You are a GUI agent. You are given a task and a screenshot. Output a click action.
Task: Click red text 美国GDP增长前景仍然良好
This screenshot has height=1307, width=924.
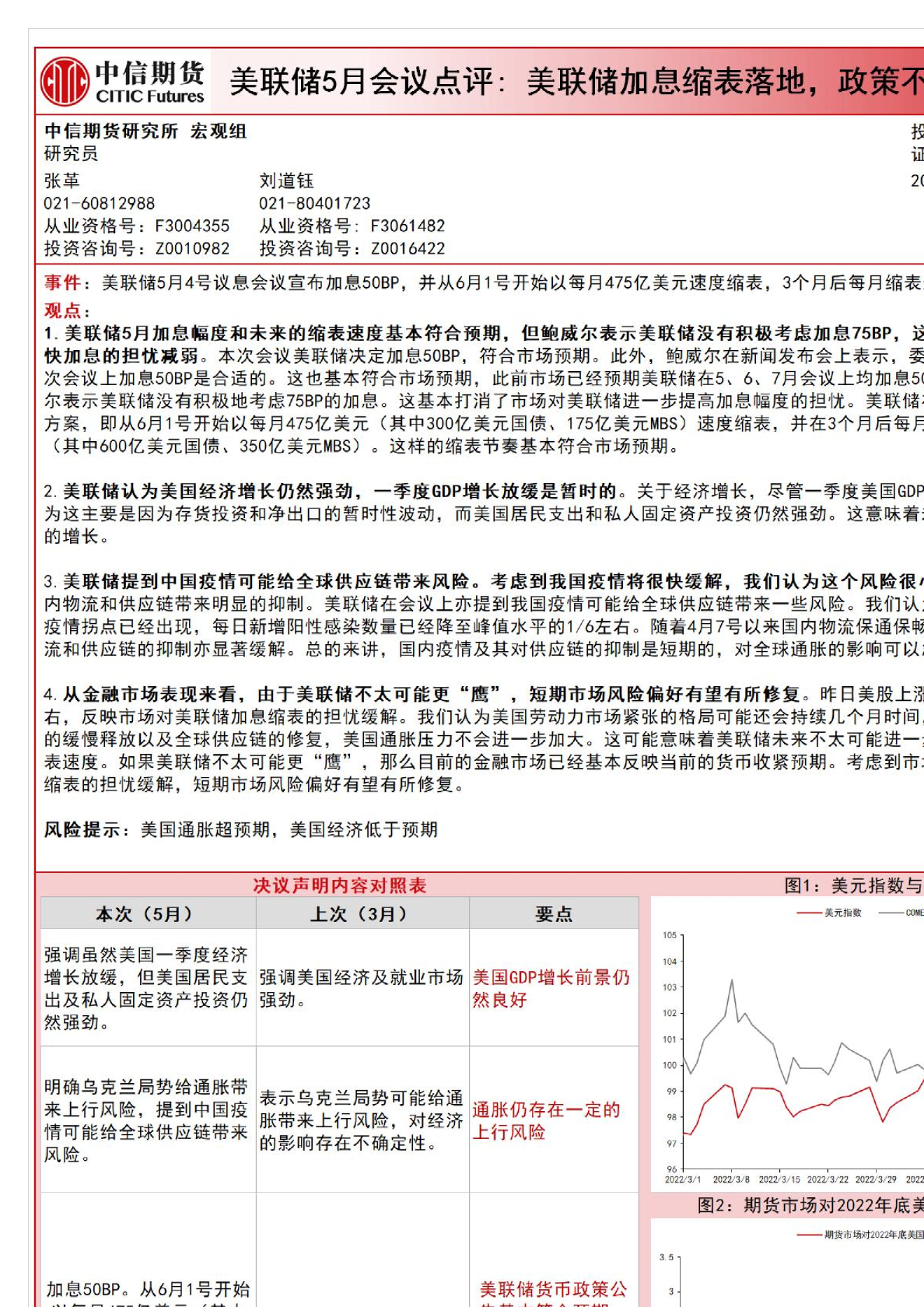551,988
